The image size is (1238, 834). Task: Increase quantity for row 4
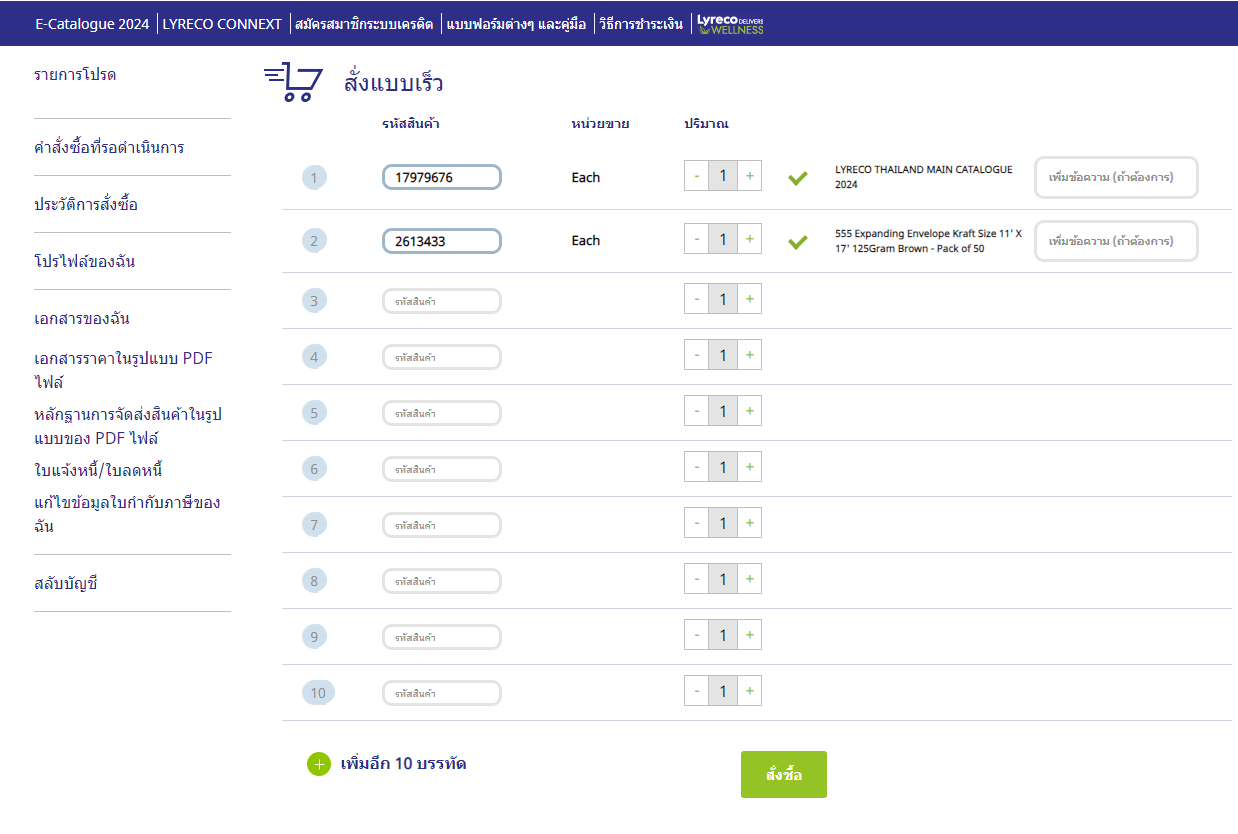(x=750, y=354)
